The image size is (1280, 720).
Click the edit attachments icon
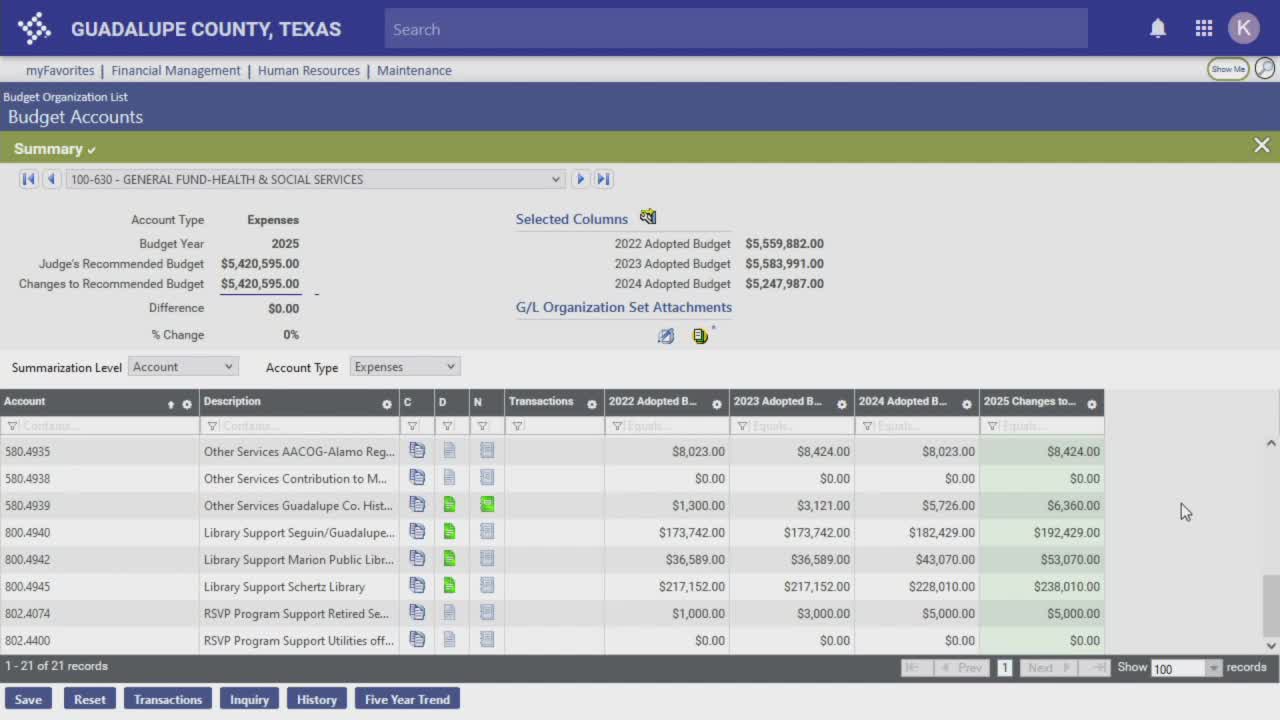click(666, 336)
